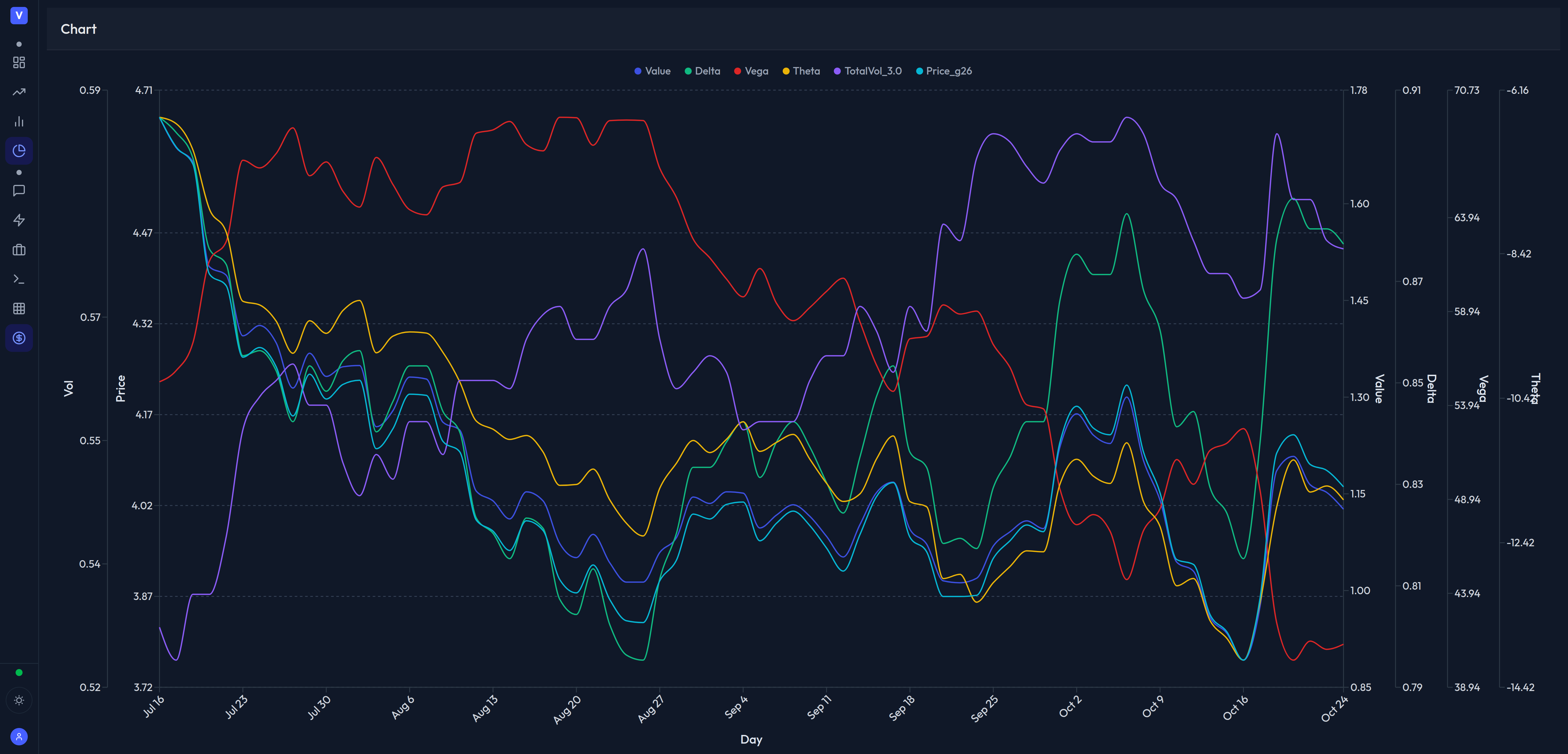Select the trending markets icon
The height and width of the screenshot is (754, 1568).
[19, 92]
